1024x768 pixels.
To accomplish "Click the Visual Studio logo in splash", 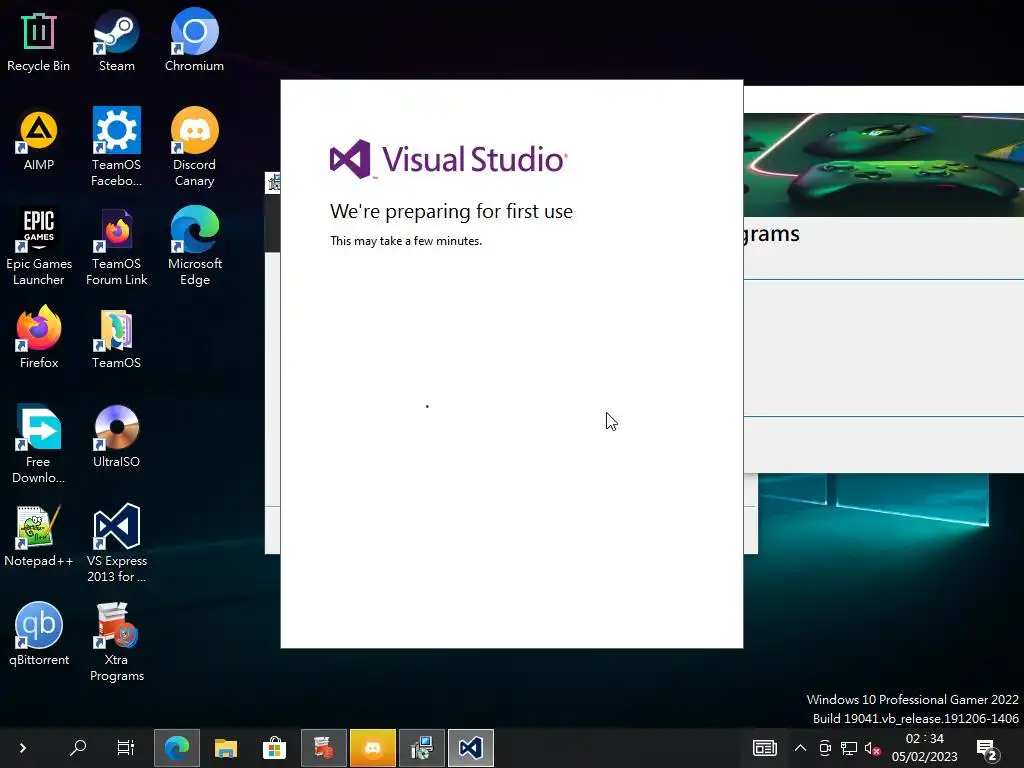I will coord(449,159).
